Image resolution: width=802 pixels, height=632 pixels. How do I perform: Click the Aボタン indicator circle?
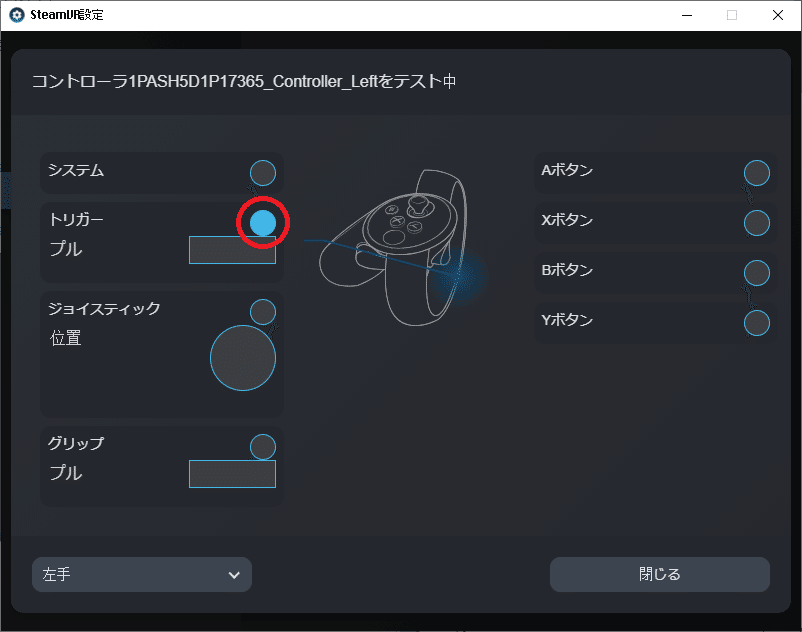757,173
